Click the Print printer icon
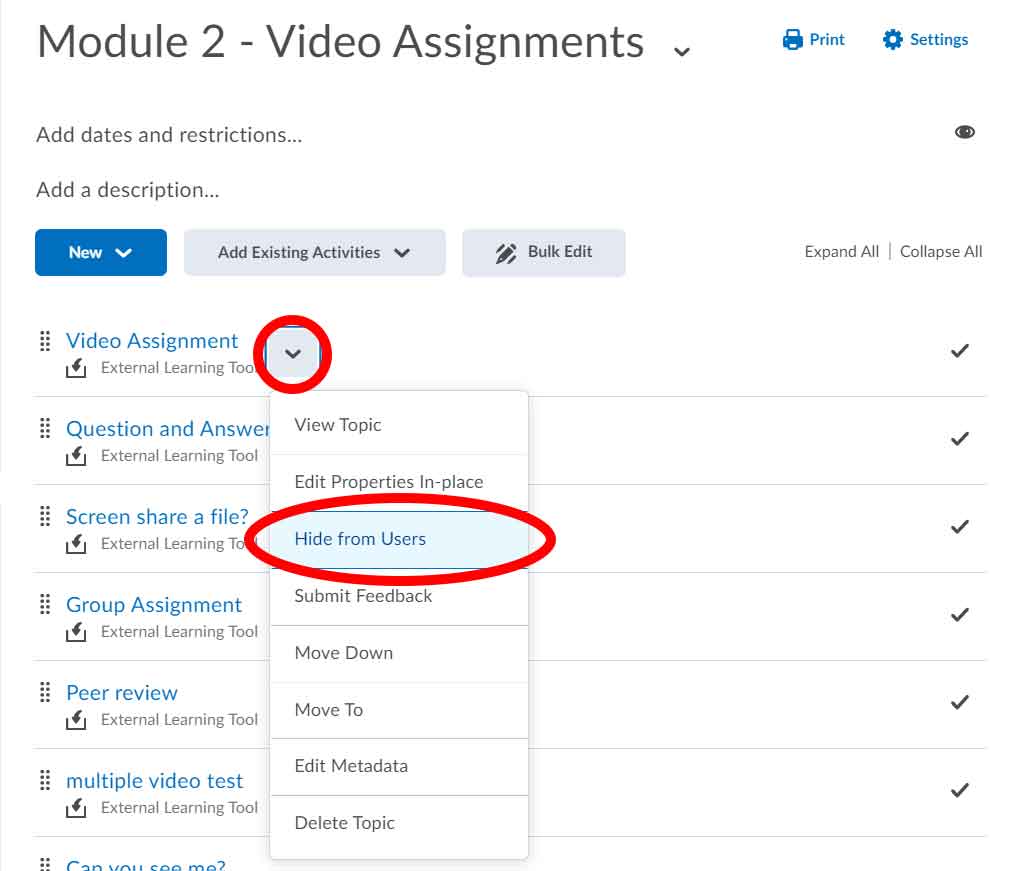Viewport: 1012px width, 871px height. coord(793,40)
